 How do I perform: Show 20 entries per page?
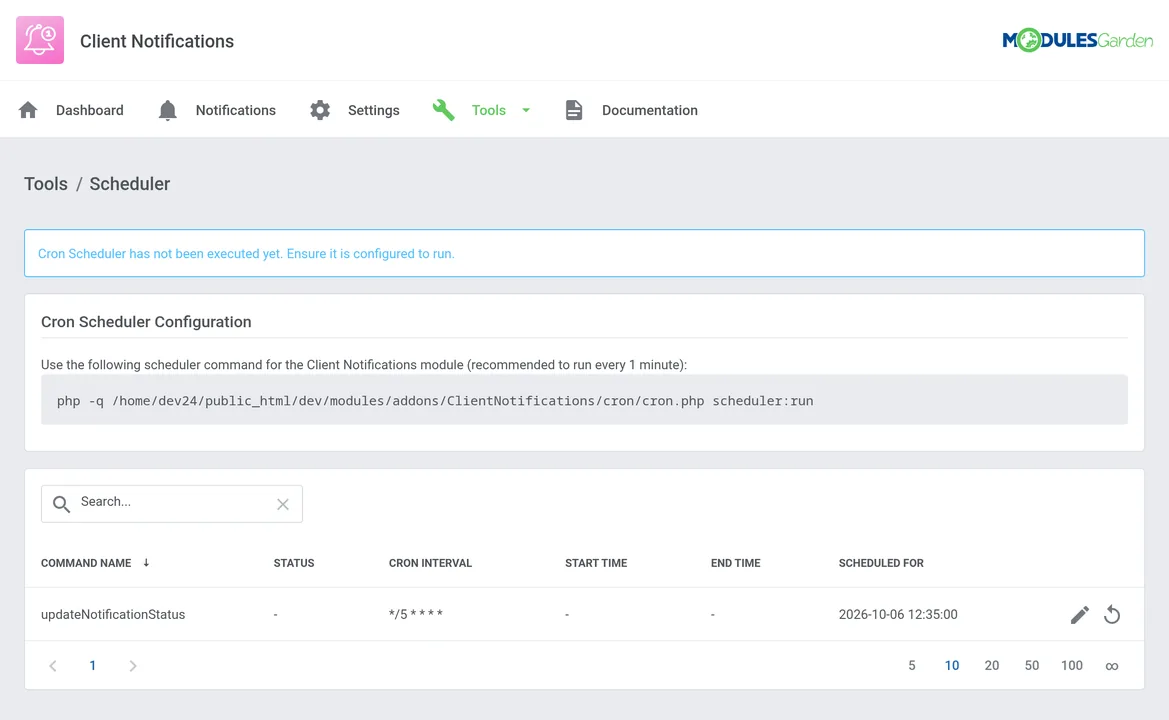pos(992,666)
